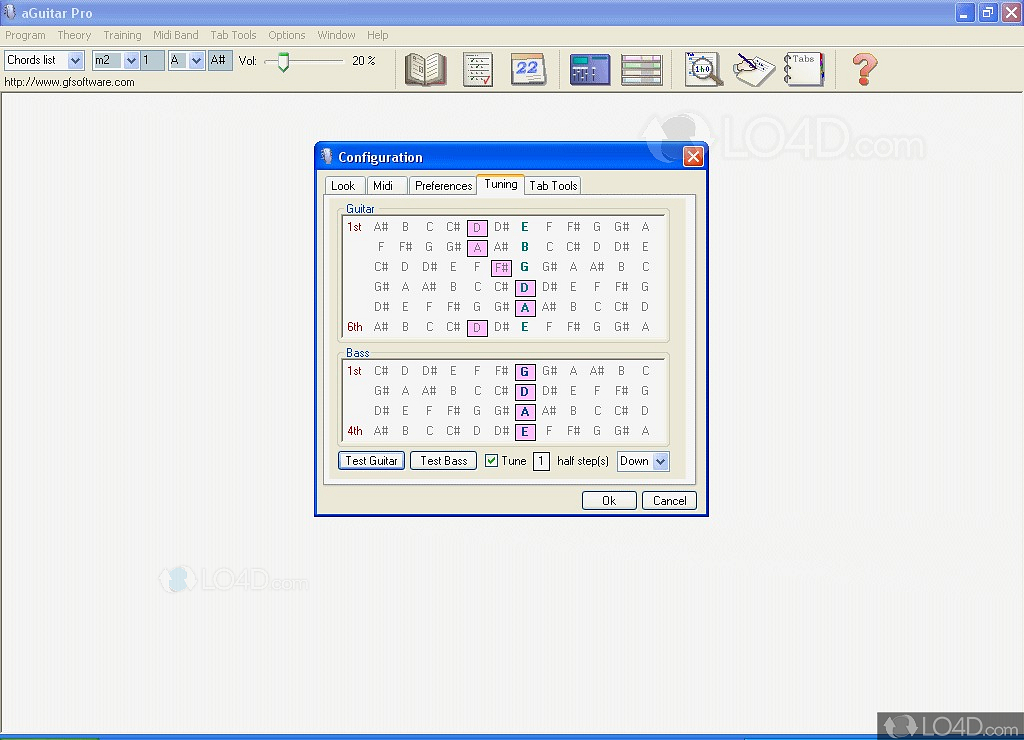Open the midi mixer icon
Viewport: 1024px width, 740px height.
pos(590,69)
